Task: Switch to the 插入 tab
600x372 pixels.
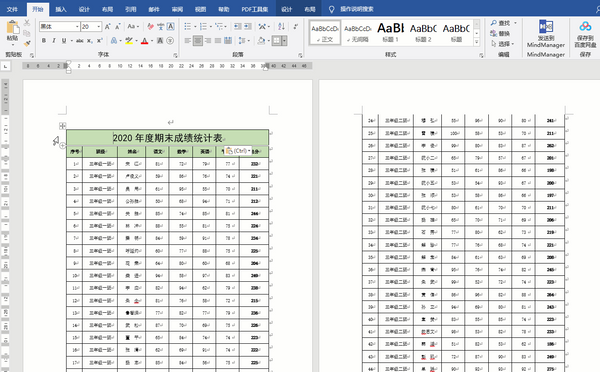Action: coord(61,9)
